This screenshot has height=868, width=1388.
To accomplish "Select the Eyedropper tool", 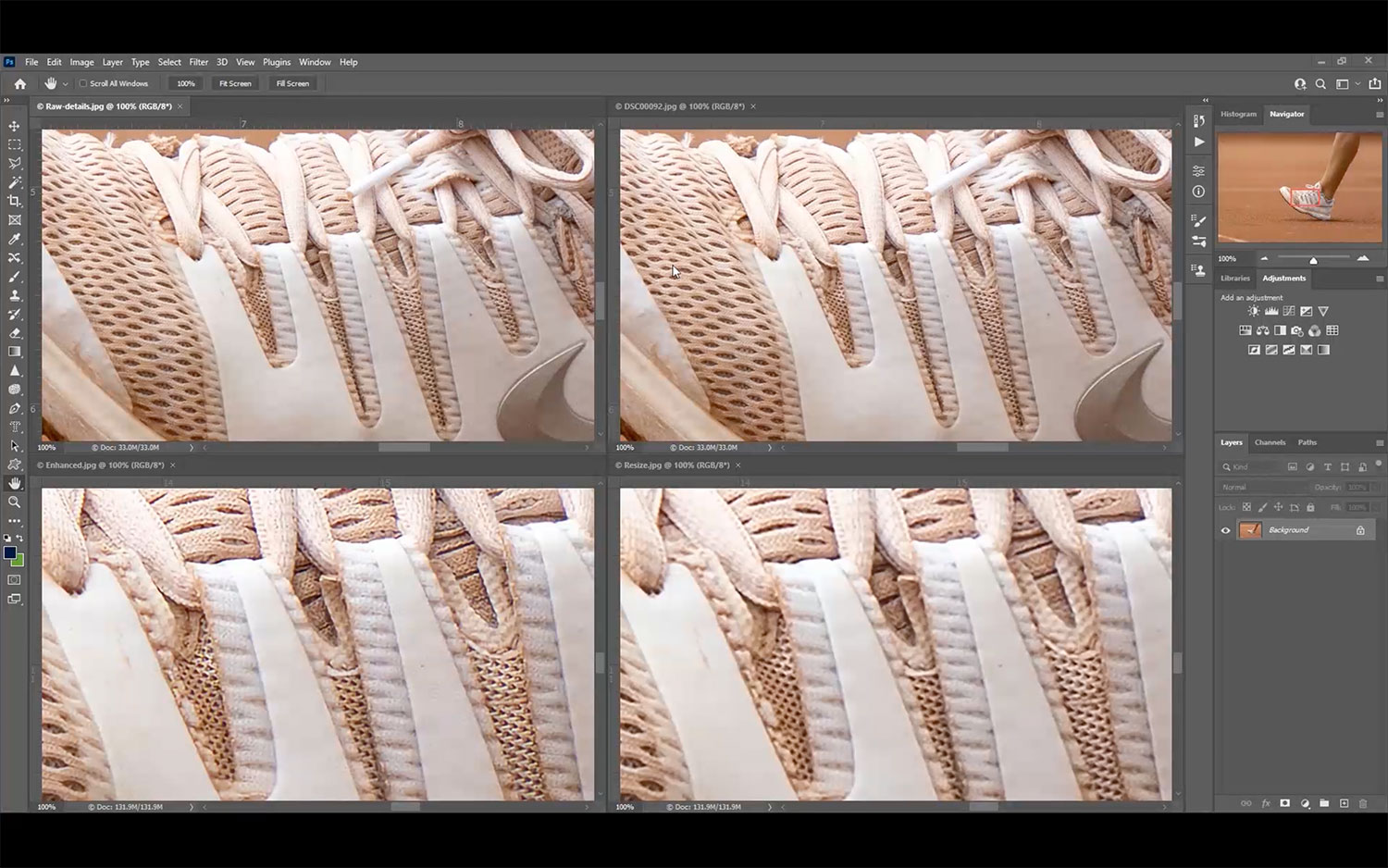I will pyautogui.click(x=14, y=239).
